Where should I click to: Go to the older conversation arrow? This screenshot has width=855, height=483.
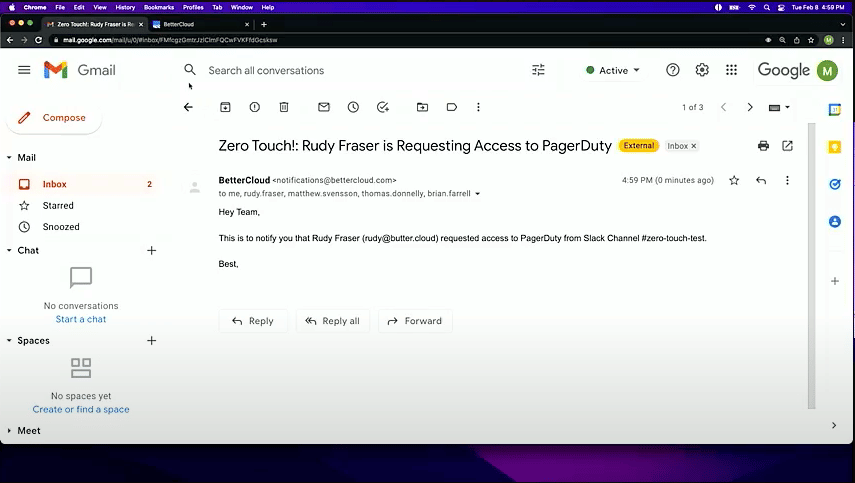[750, 107]
